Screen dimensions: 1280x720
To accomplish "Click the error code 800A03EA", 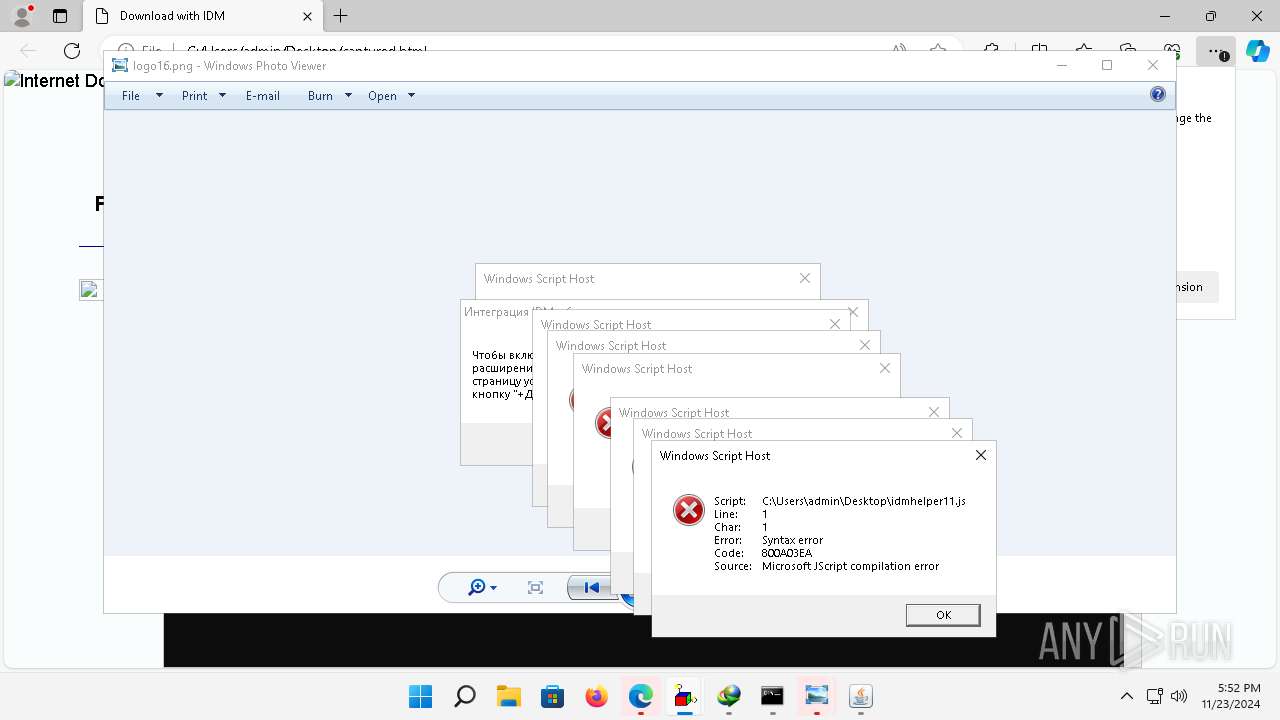I will click(787, 553).
